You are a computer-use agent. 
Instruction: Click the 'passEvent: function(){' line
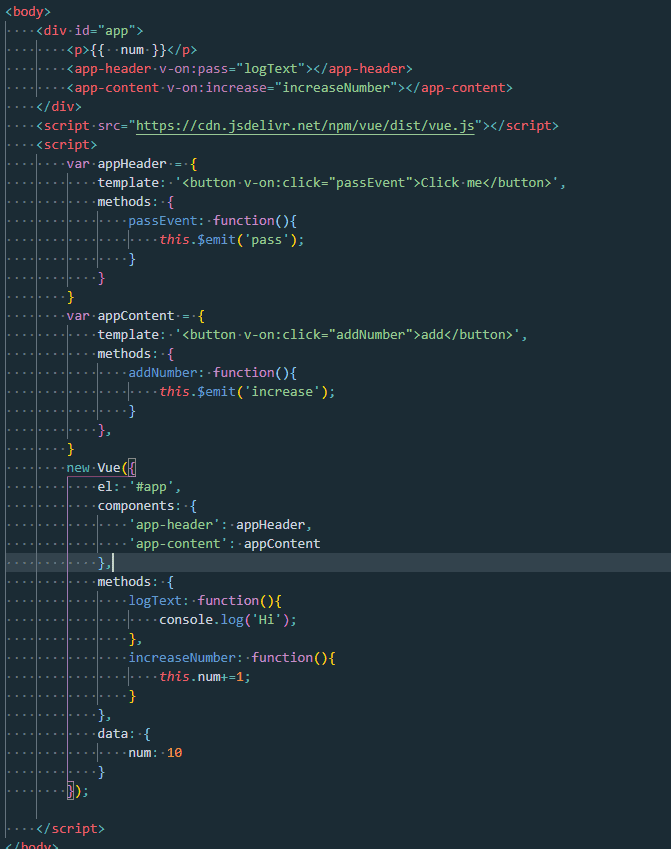tap(212, 220)
